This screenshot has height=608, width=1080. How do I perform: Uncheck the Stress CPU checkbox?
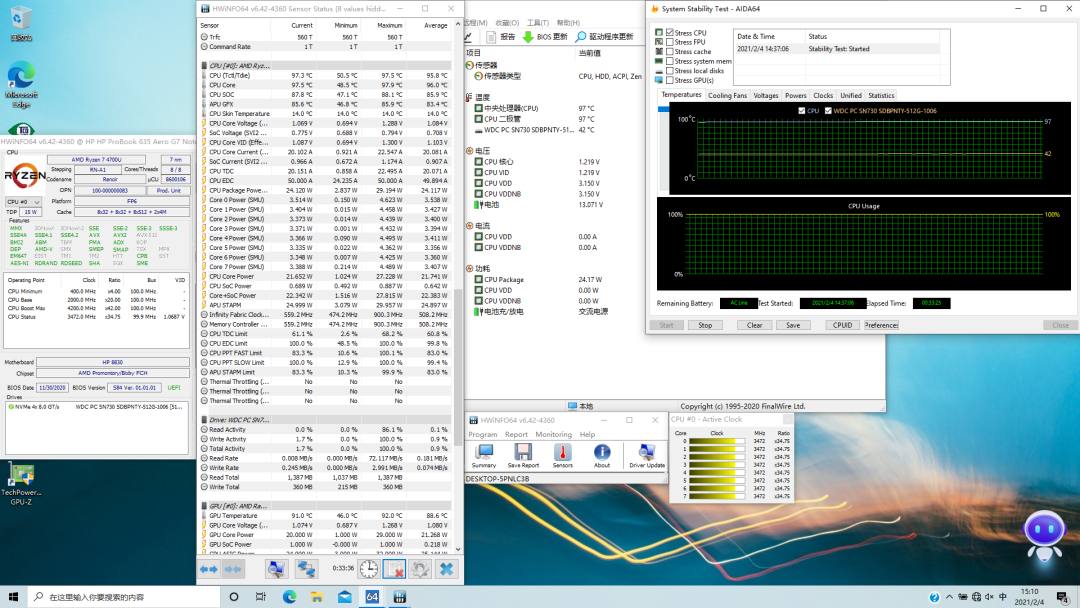click(670, 33)
